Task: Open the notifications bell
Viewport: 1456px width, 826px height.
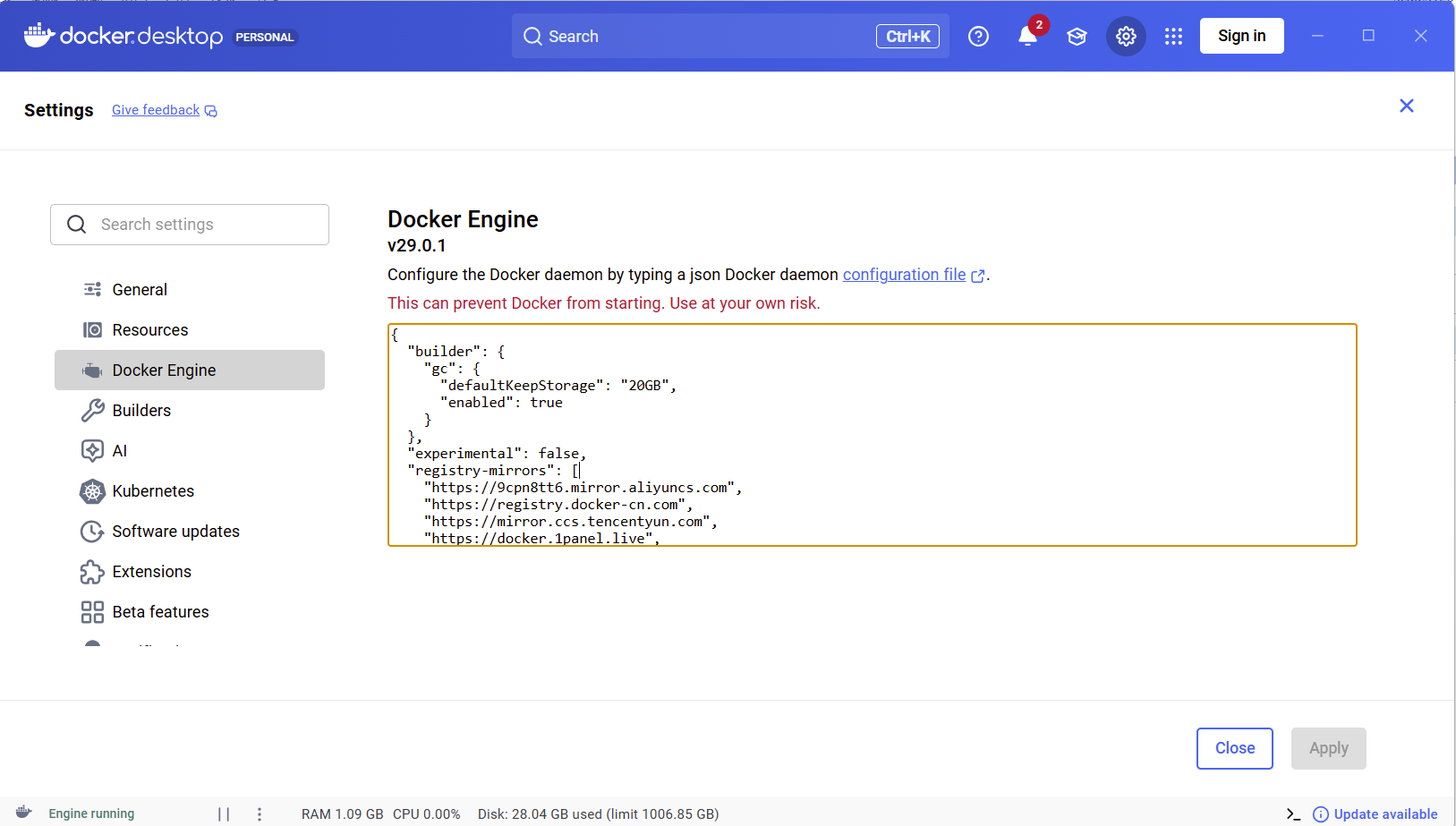Action: click(1027, 37)
